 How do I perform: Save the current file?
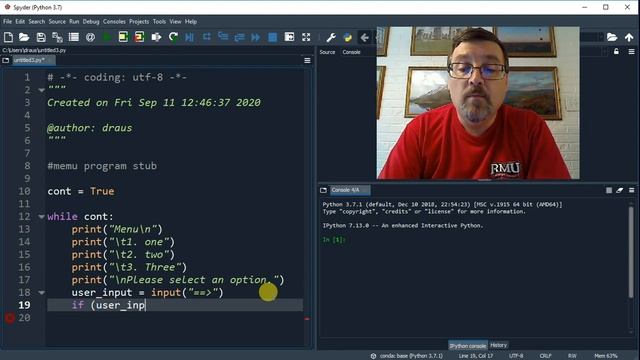(x=41, y=37)
